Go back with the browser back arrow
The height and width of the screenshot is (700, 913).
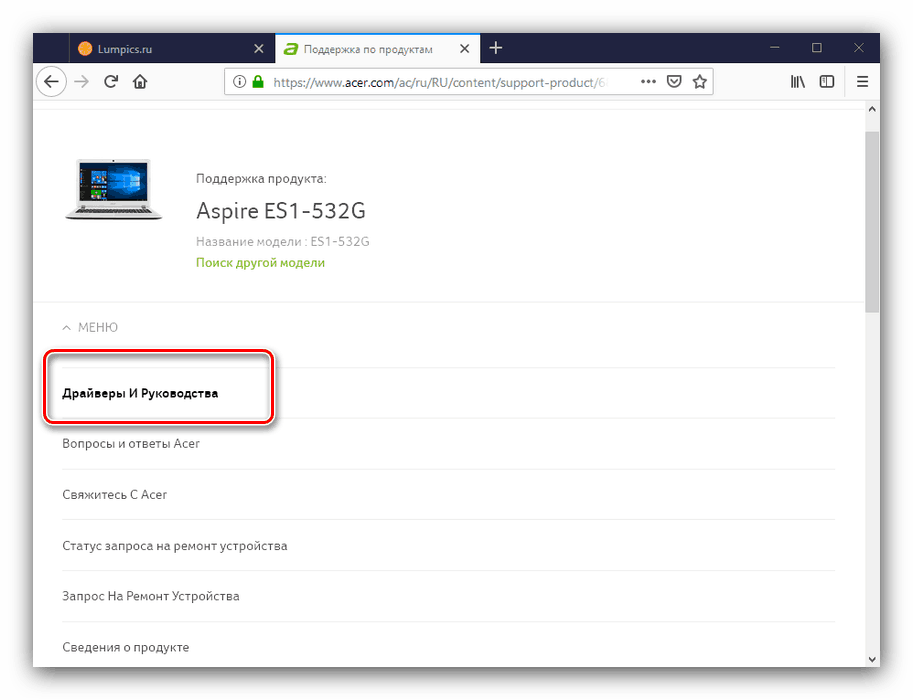[x=51, y=82]
